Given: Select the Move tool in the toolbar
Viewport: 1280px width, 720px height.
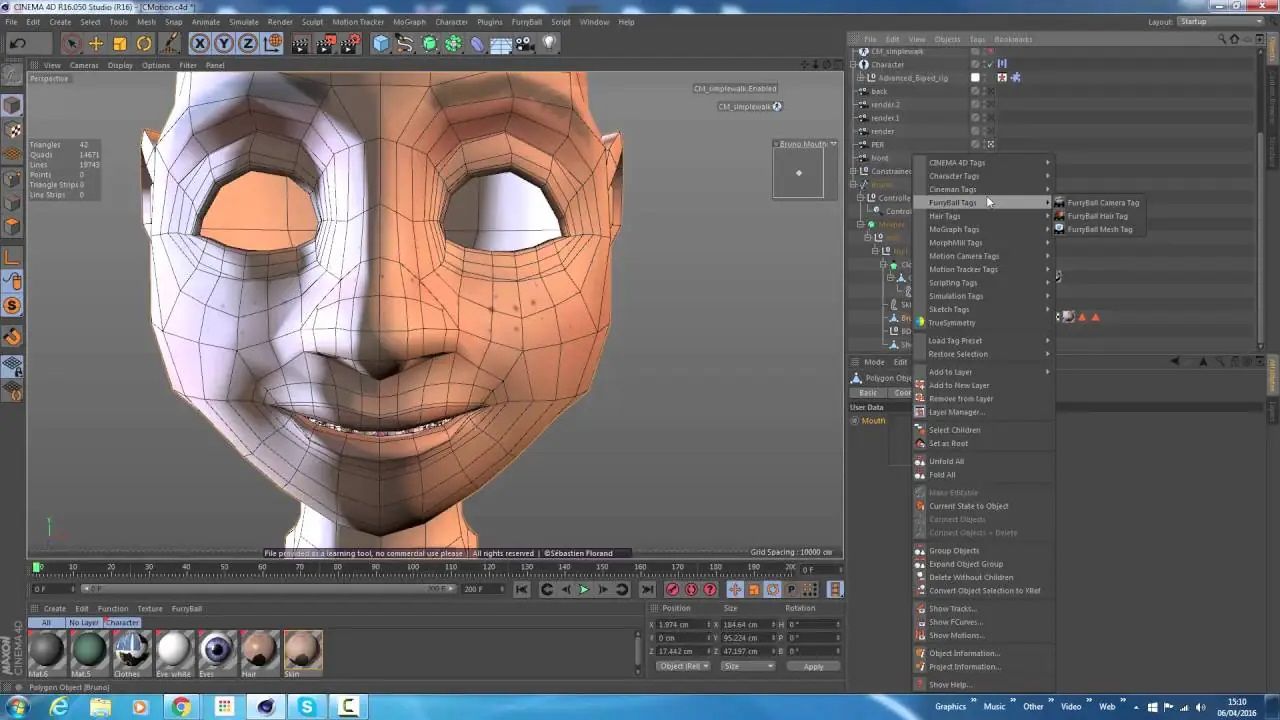Looking at the screenshot, I should pyautogui.click(x=96, y=42).
